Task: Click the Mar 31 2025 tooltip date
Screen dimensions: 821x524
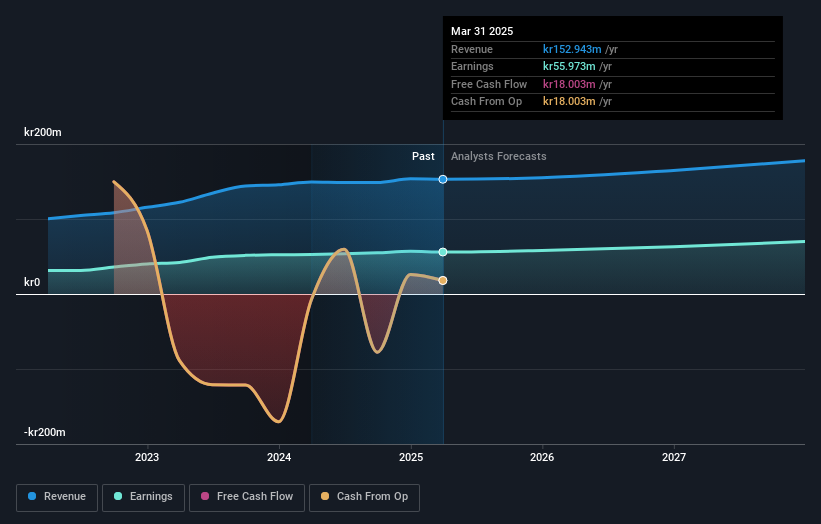Action: coord(482,31)
